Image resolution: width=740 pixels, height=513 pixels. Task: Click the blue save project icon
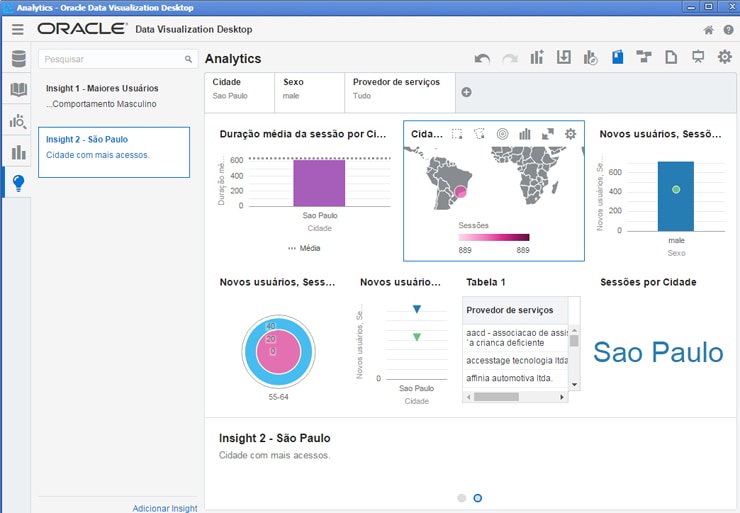click(x=617, y=57)
